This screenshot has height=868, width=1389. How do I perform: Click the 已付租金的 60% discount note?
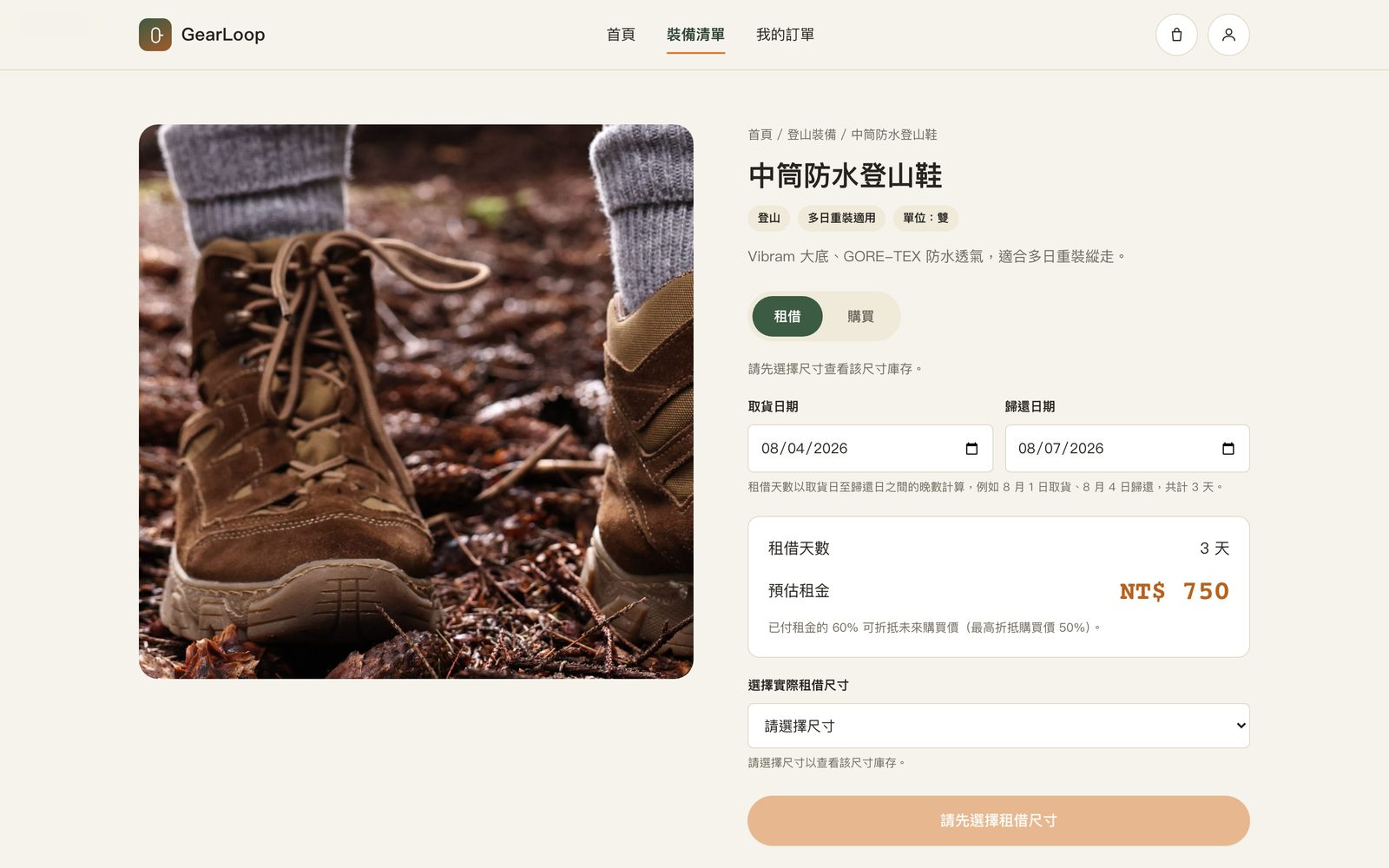[x=933, y=627]
